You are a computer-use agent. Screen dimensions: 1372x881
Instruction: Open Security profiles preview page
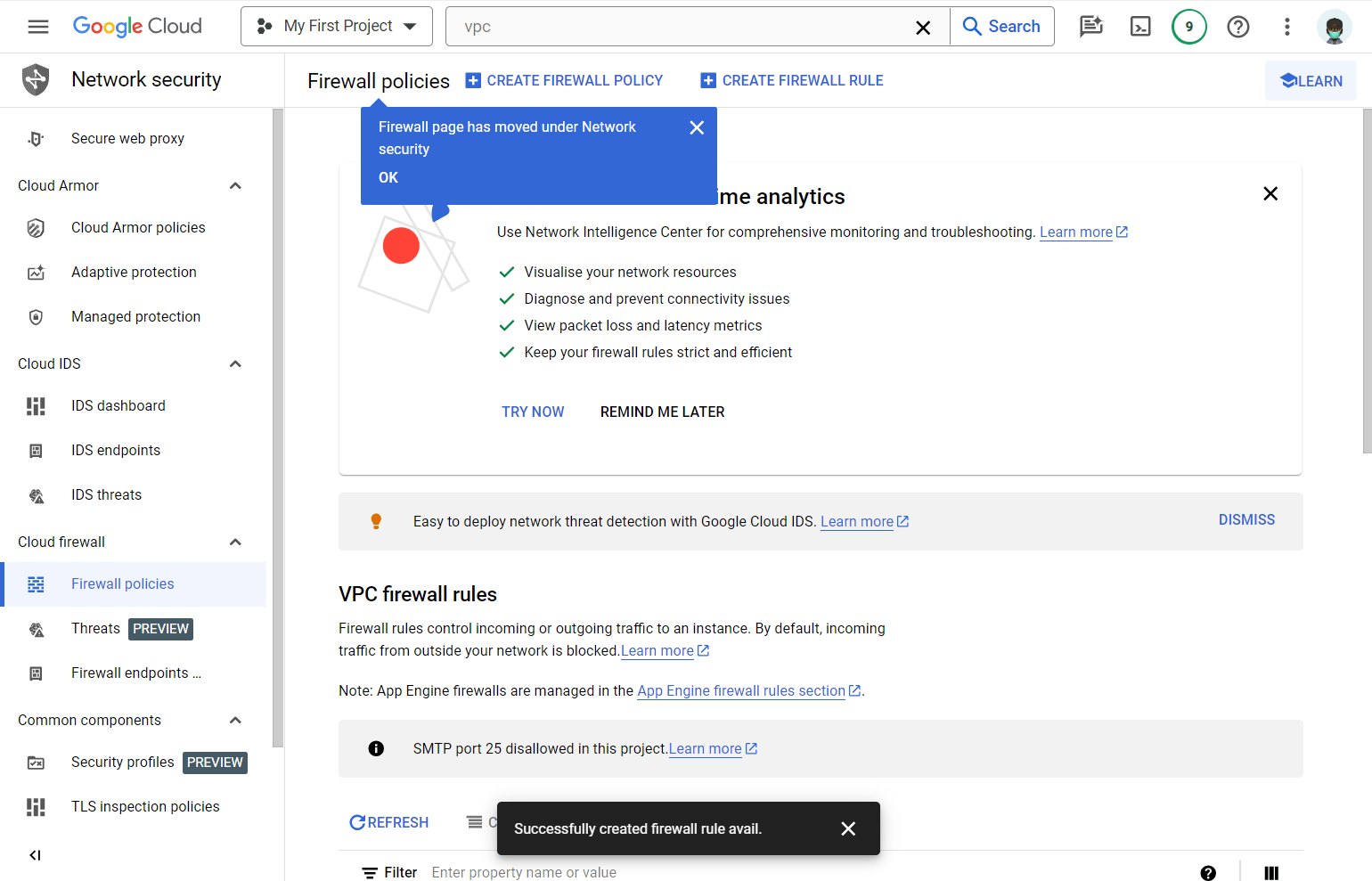point(134,763)
